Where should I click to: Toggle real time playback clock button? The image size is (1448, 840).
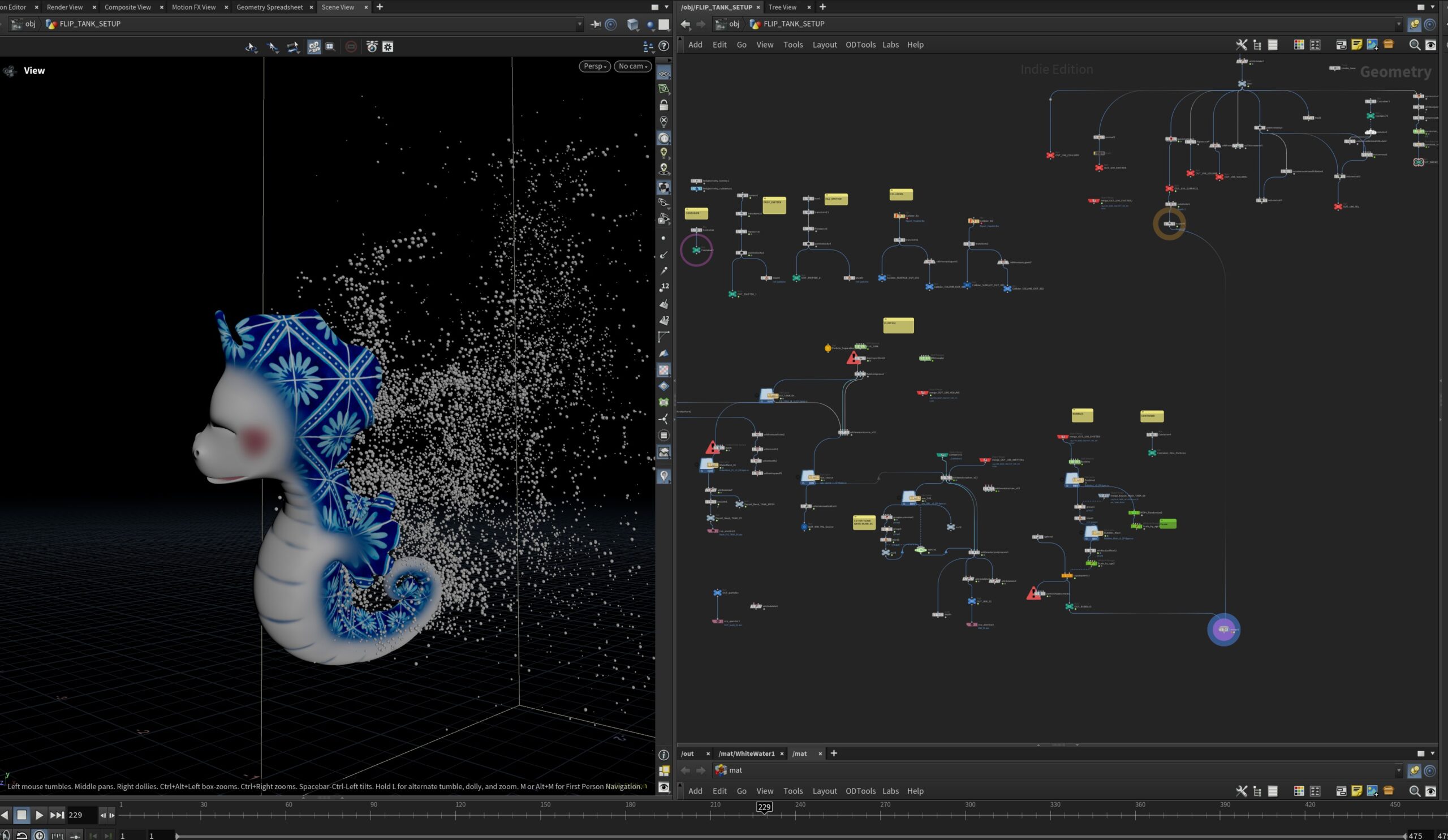tap(39, 835)
